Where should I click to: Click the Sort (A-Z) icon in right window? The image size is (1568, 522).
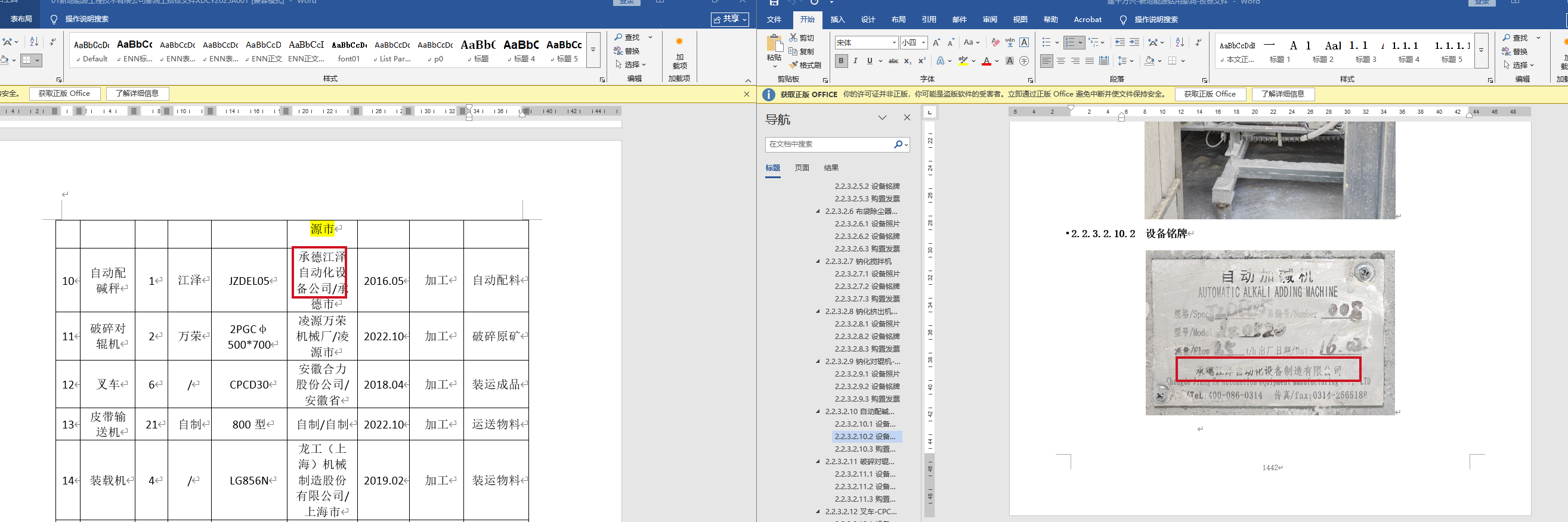click(x=1180, y=42)
